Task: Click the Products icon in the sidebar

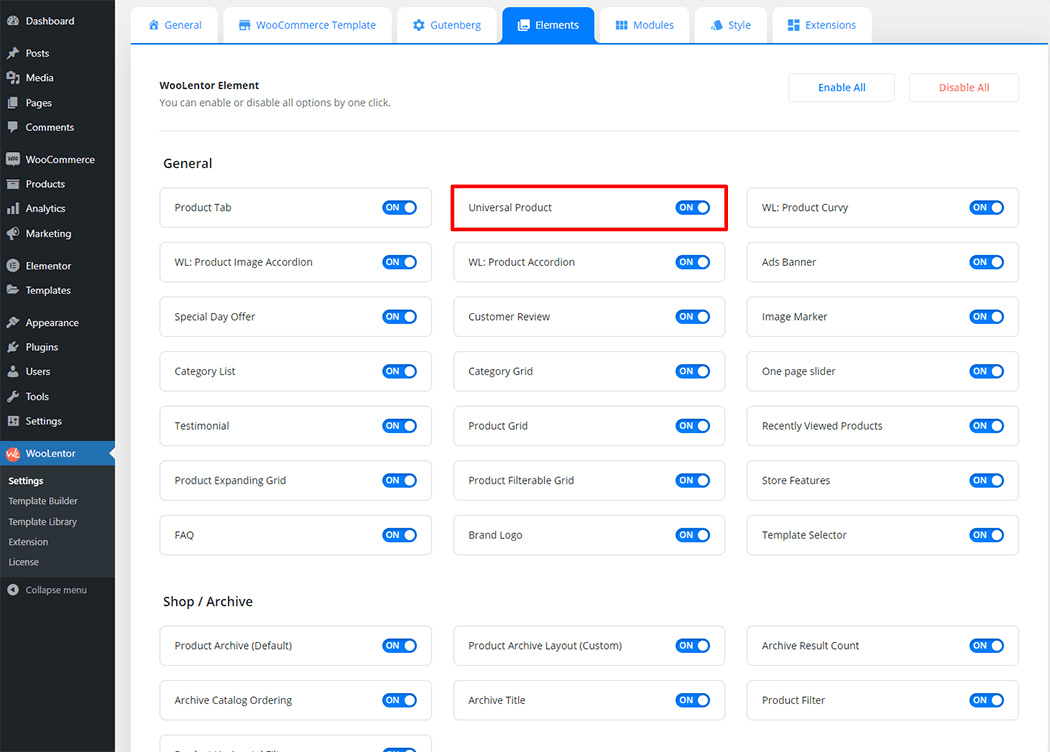Action: (13, 184)
